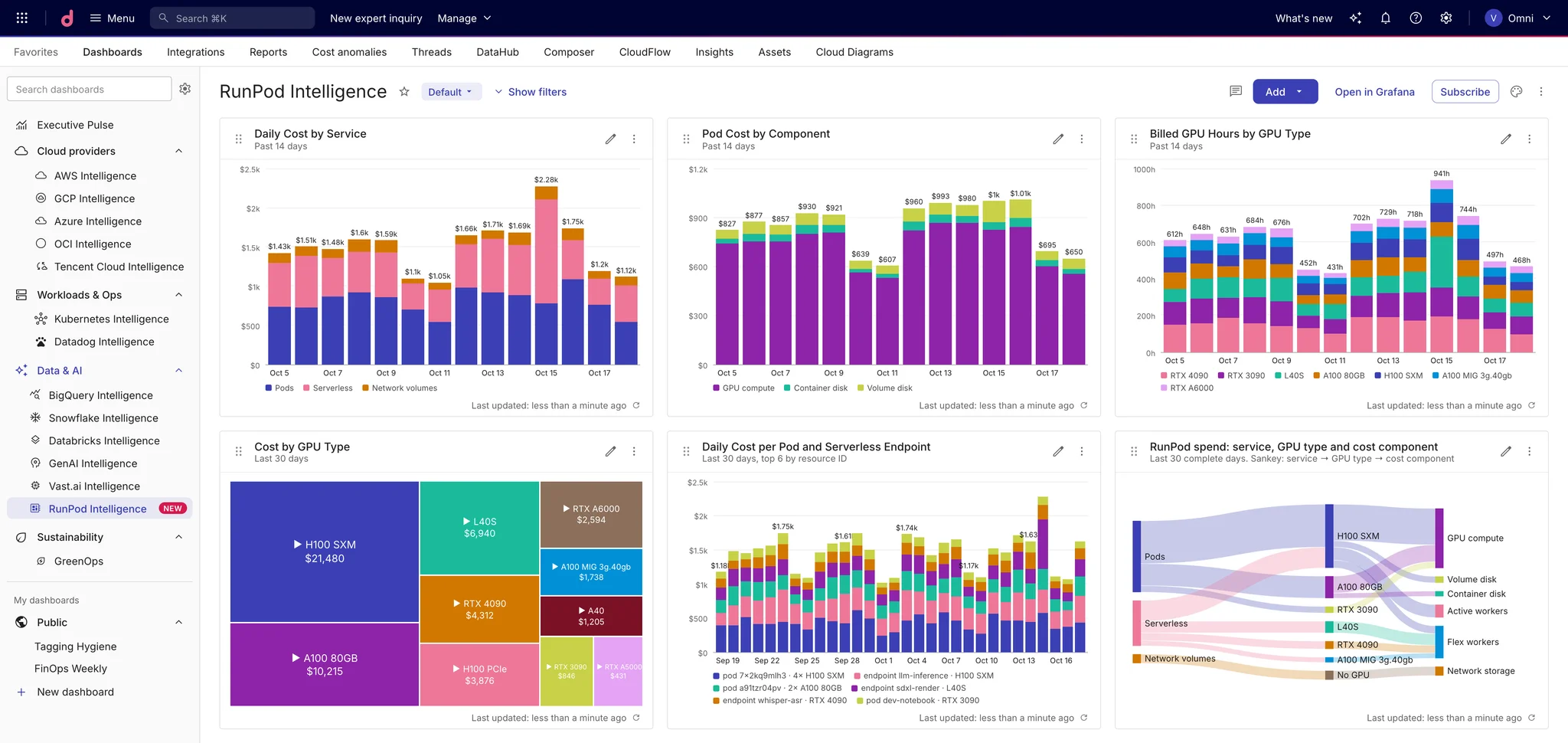
Task: Toggle Serverless series in Daily Cost legend
Action: 328,388
